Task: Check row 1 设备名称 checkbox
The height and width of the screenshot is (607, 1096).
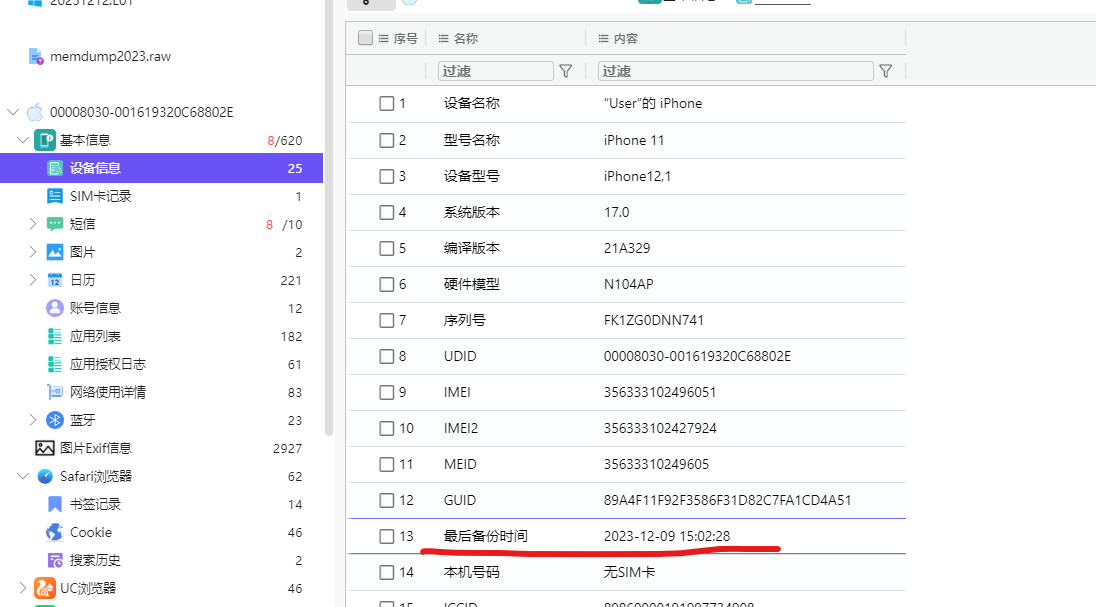Action: coord(387,103)
